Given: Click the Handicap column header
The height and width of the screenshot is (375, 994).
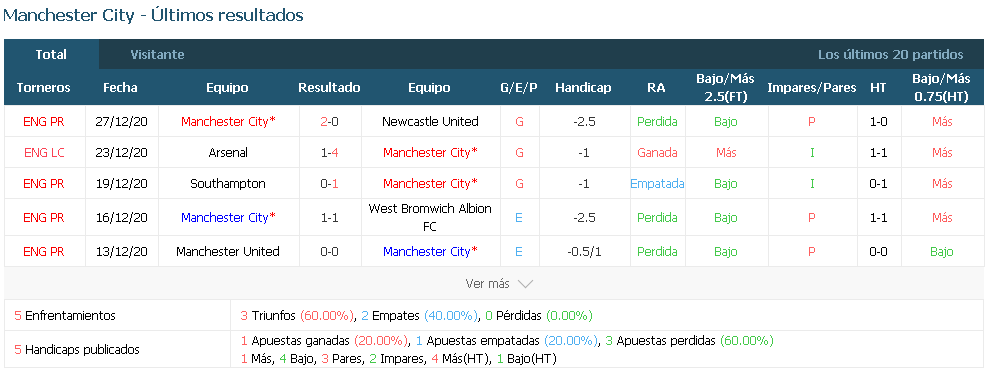Looking at the screenshot, I should (583, 88).
